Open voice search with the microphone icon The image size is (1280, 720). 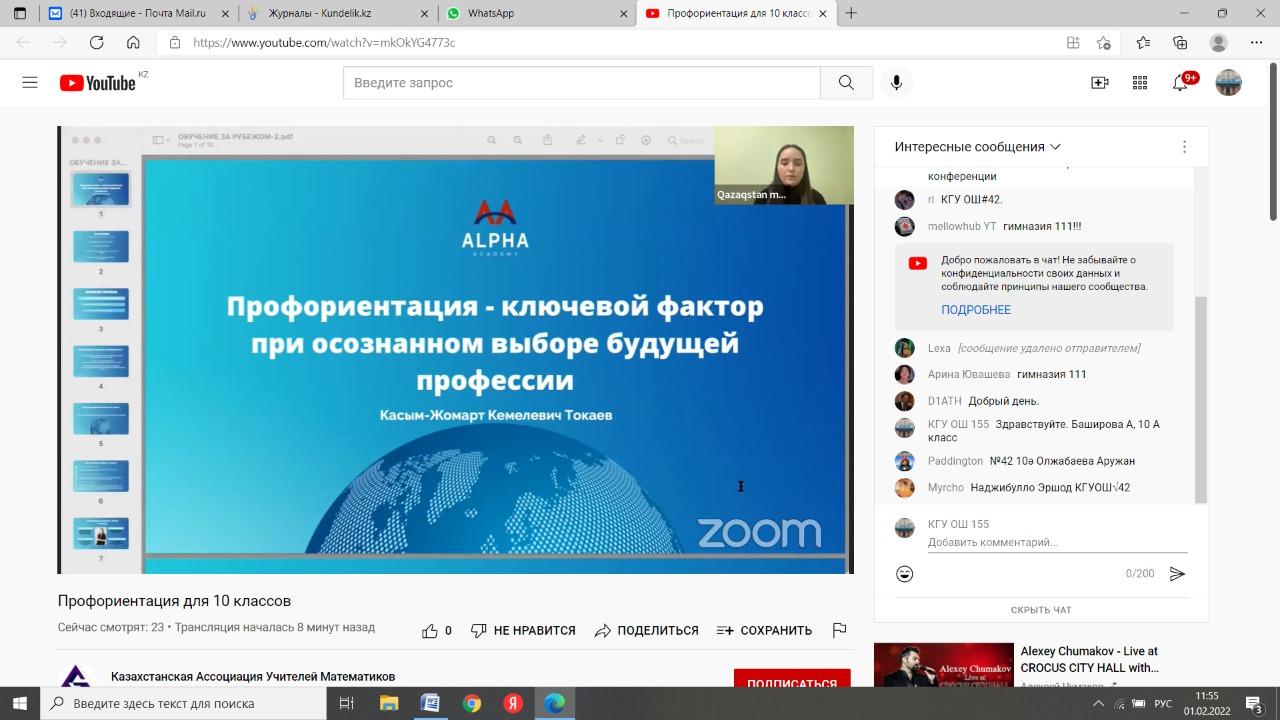[x=897, y=82]
